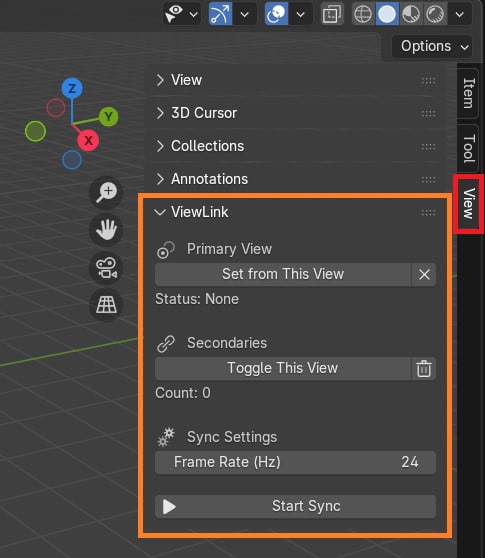This screenshot has width=485, height=558.
Task: Click the Z axis on navigation gizmo
Action: click(72, 88)
